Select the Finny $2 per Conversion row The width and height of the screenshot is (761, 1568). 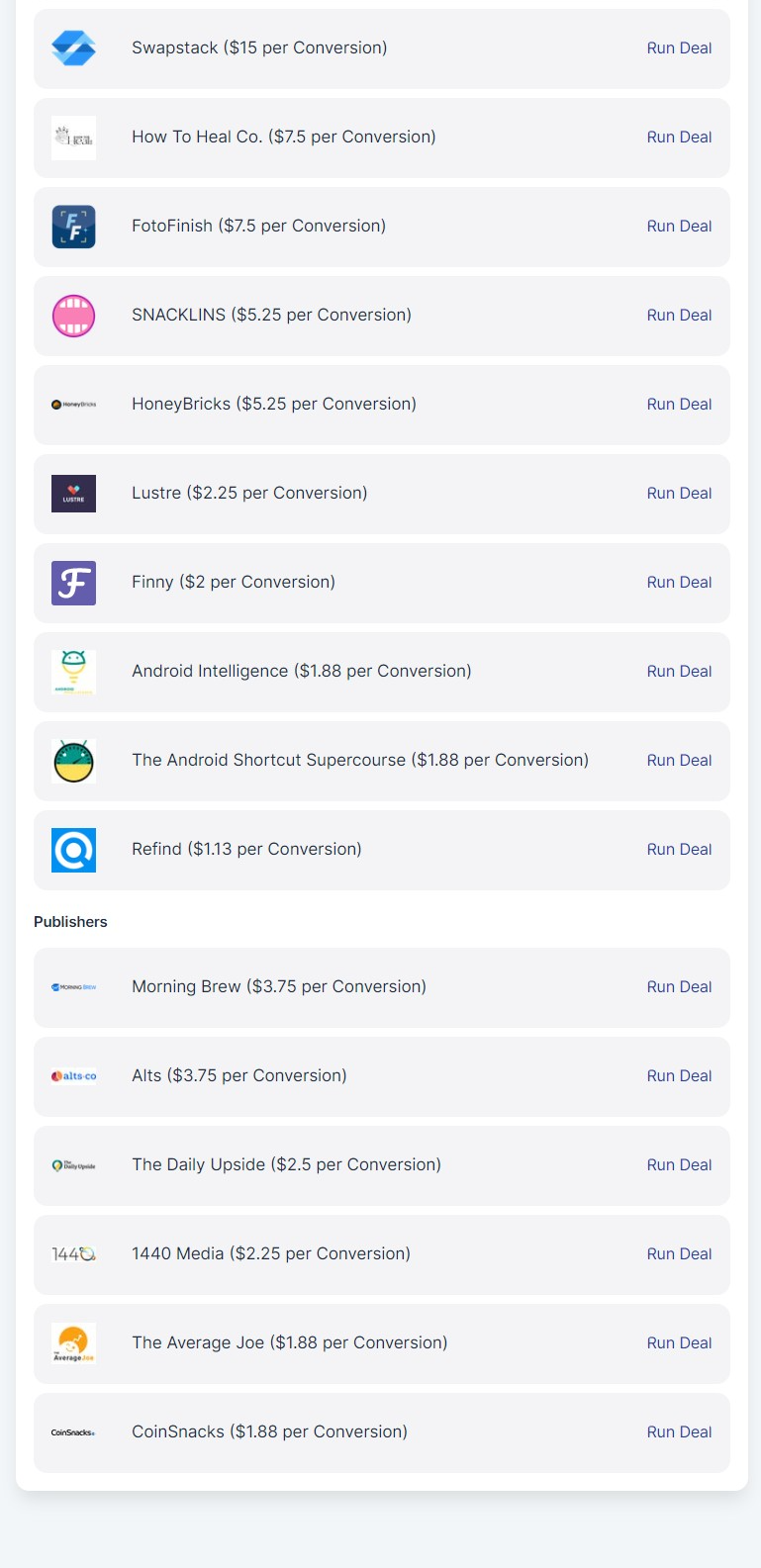234,583
